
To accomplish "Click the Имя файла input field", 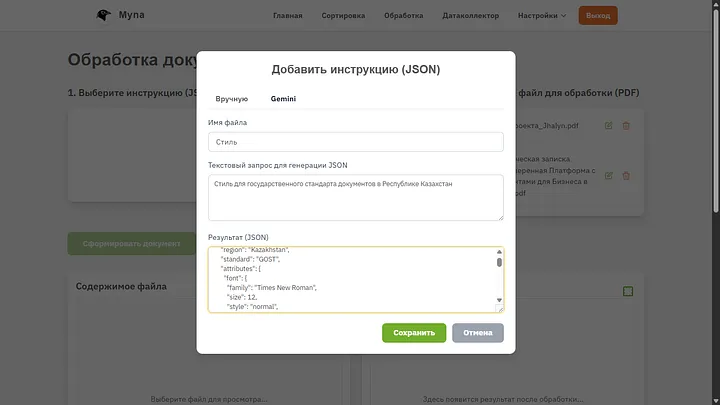I will [355, 142].
